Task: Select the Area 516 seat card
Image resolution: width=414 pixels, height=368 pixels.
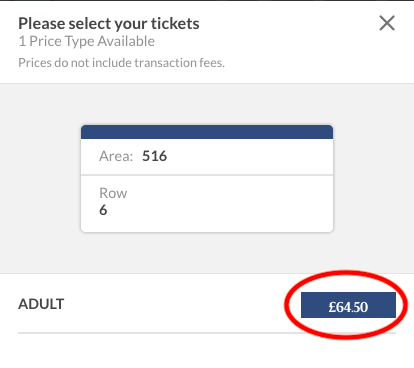Action: tap(207, 179)
